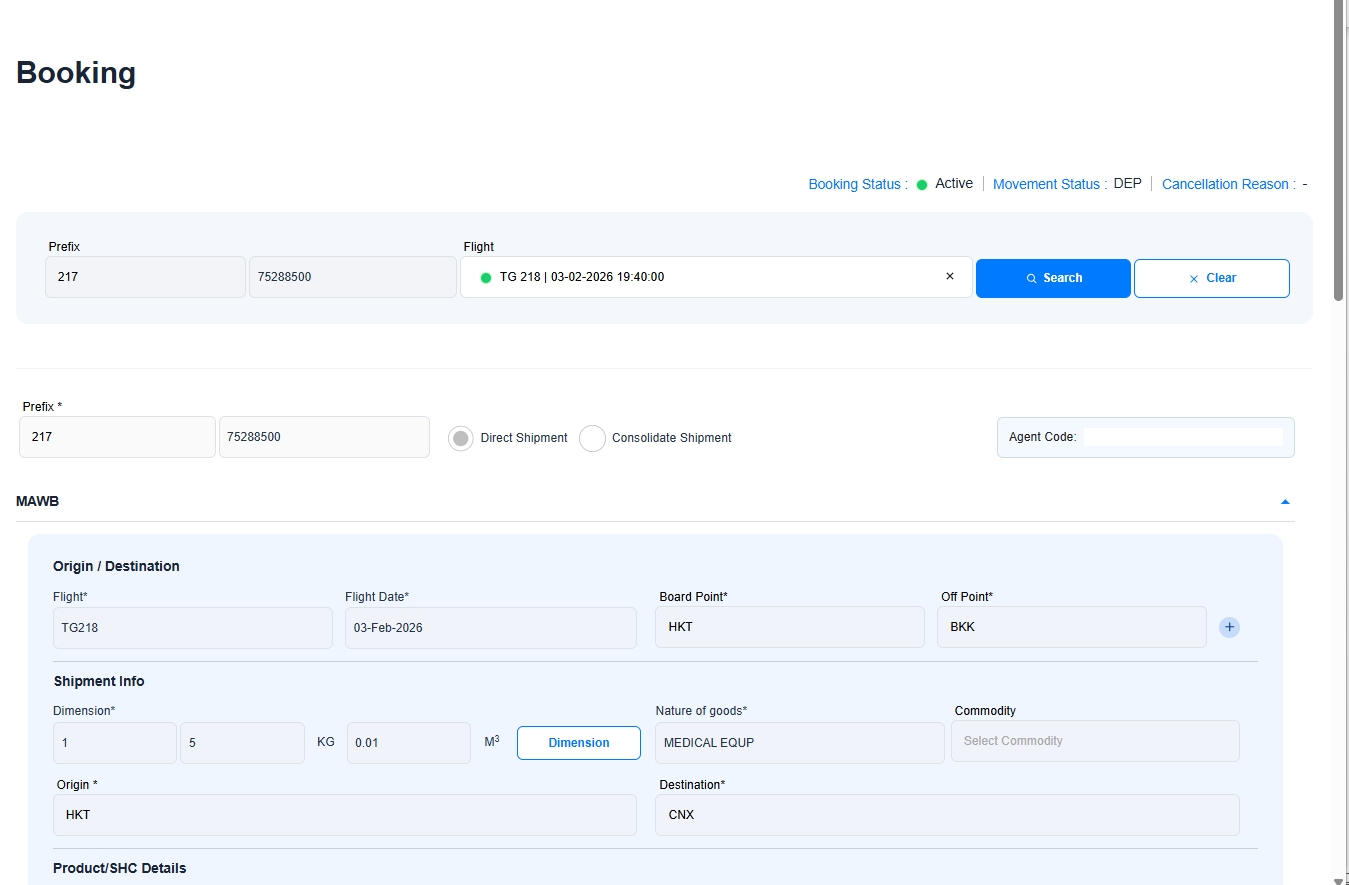The image size is (1349, 885).
Task: Click the green flight status dot
Action: [x=486, y=278]
